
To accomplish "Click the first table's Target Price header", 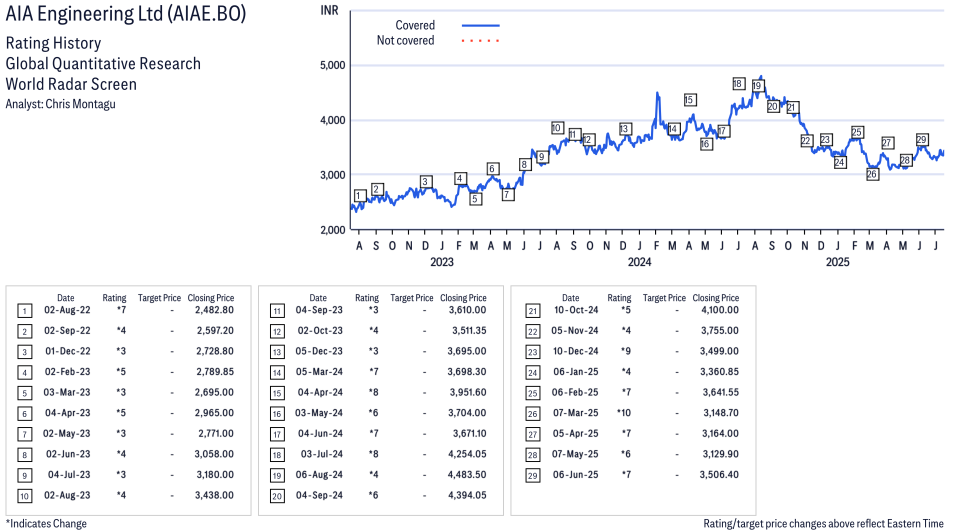I will pyautogui.click(x=160, y=298).
